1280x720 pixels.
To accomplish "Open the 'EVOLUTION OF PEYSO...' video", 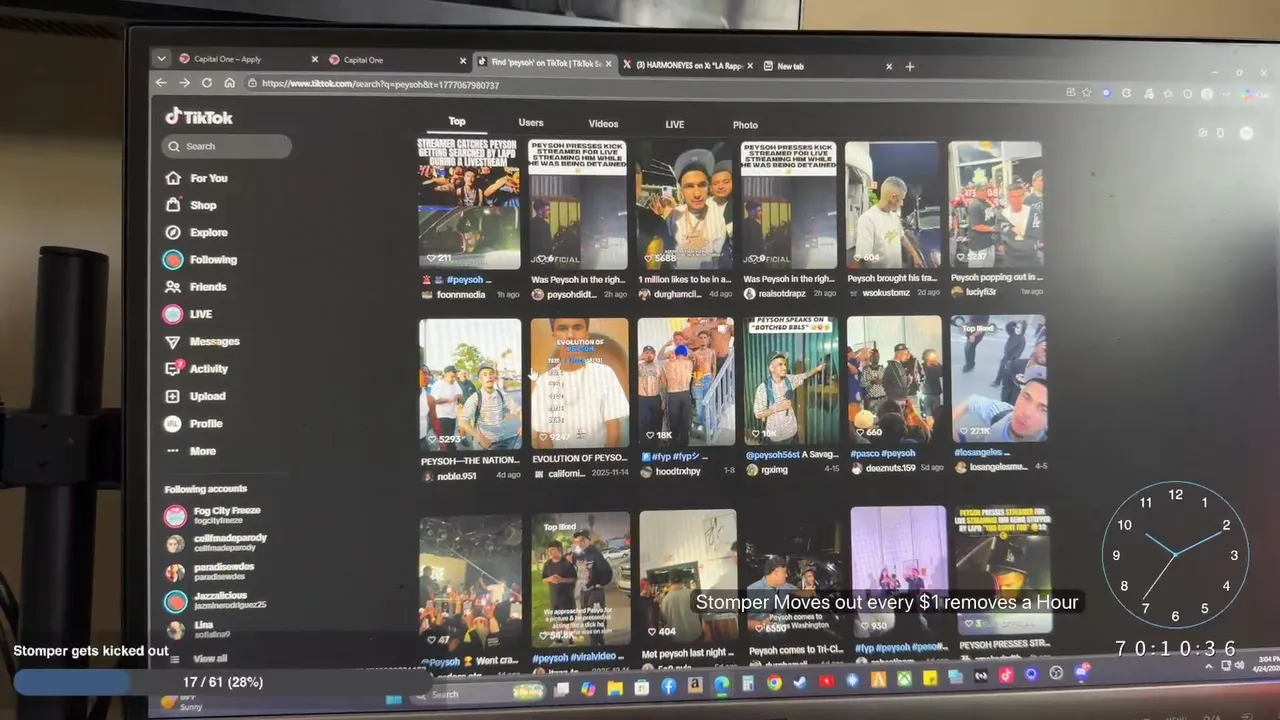I will tap(579, 383).
